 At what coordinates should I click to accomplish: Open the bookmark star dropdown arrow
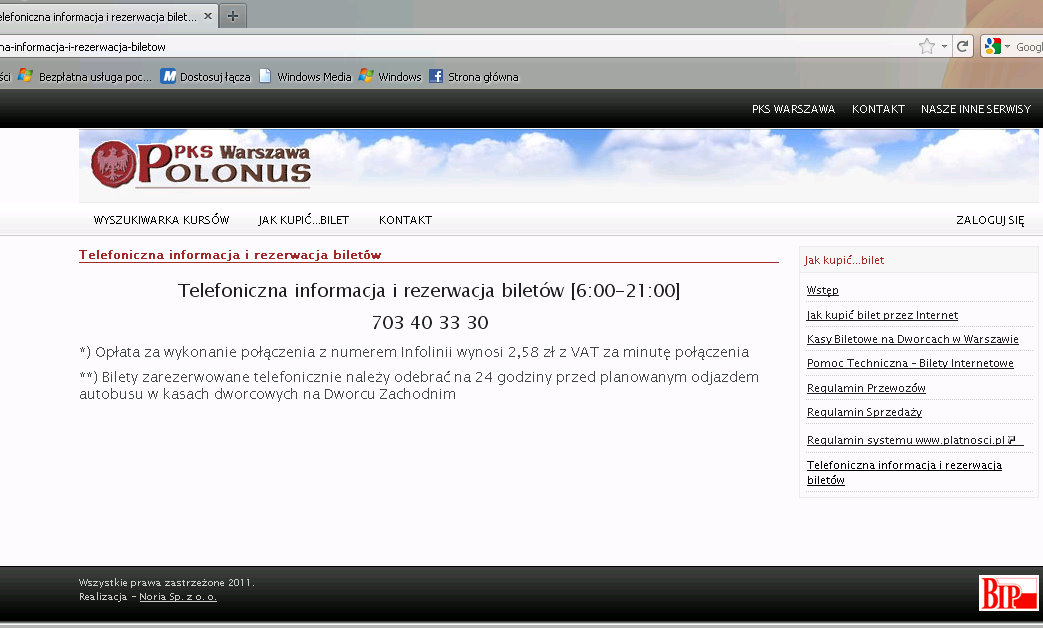click(944, 47)
